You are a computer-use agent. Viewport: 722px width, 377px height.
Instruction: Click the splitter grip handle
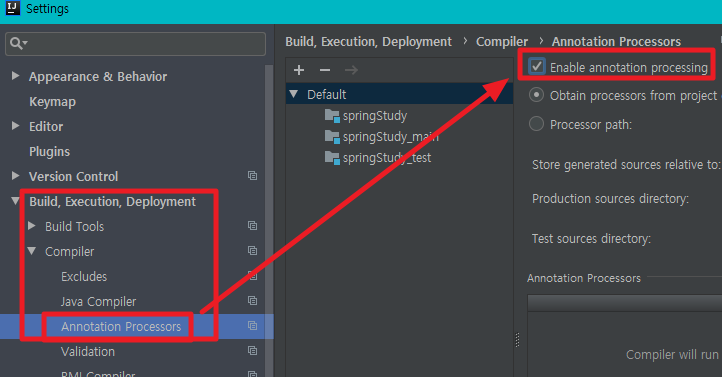[517, 340]
